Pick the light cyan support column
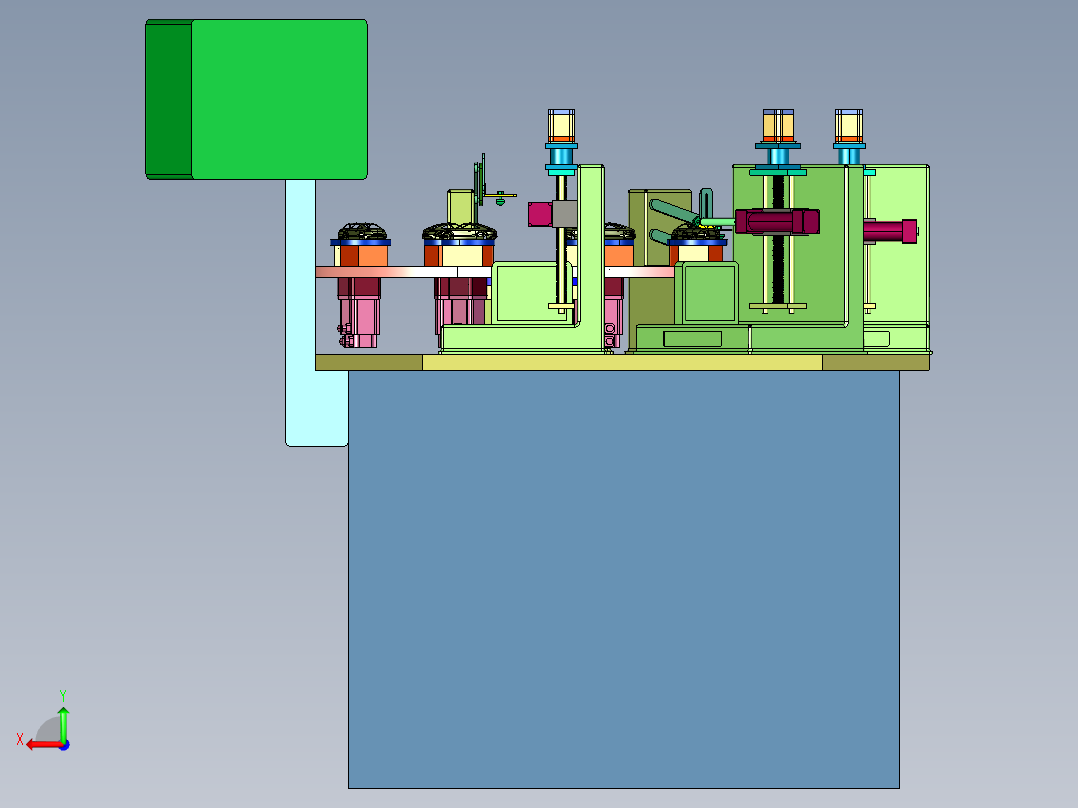The width and height of the screenshot is (1078, 808). pyautogui.click(x=300, y=313)
